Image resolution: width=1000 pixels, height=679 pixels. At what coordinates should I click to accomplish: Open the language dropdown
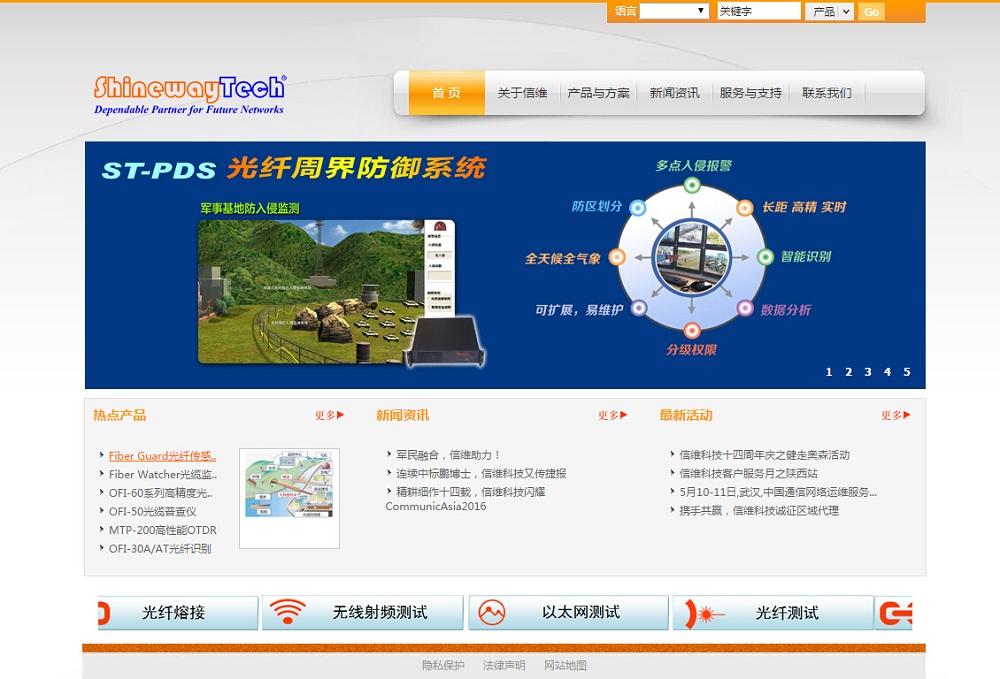coord(674,11)
